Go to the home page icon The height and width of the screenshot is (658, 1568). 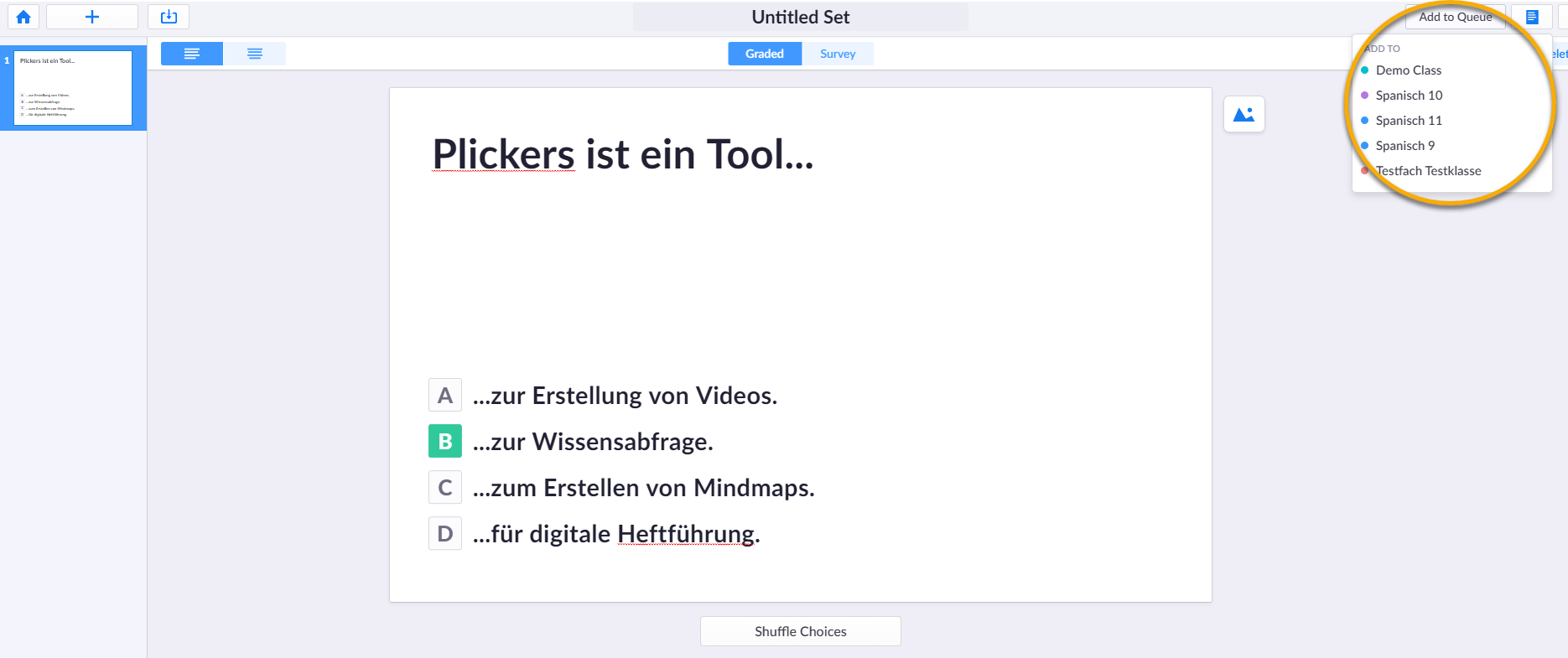coord(23,17)
